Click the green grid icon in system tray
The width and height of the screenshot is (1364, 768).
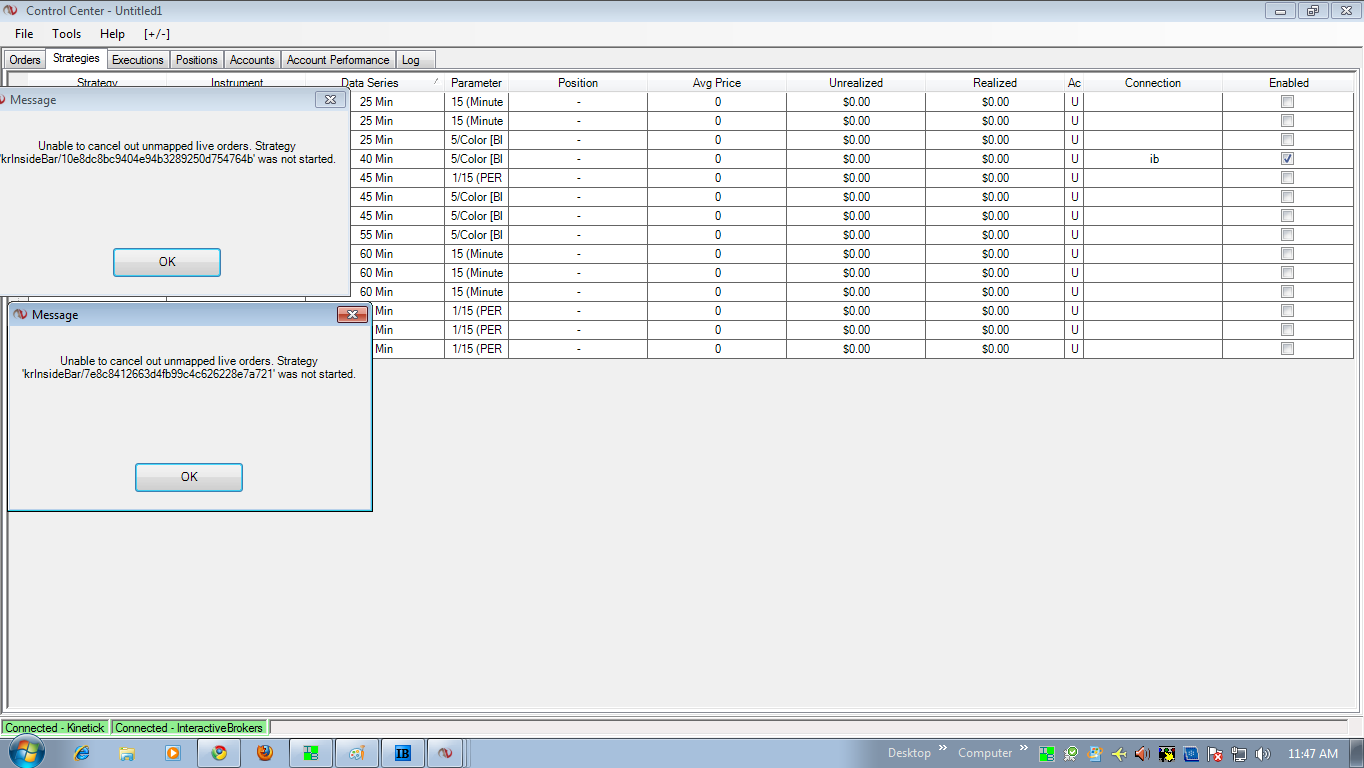tap(1047, 754)
